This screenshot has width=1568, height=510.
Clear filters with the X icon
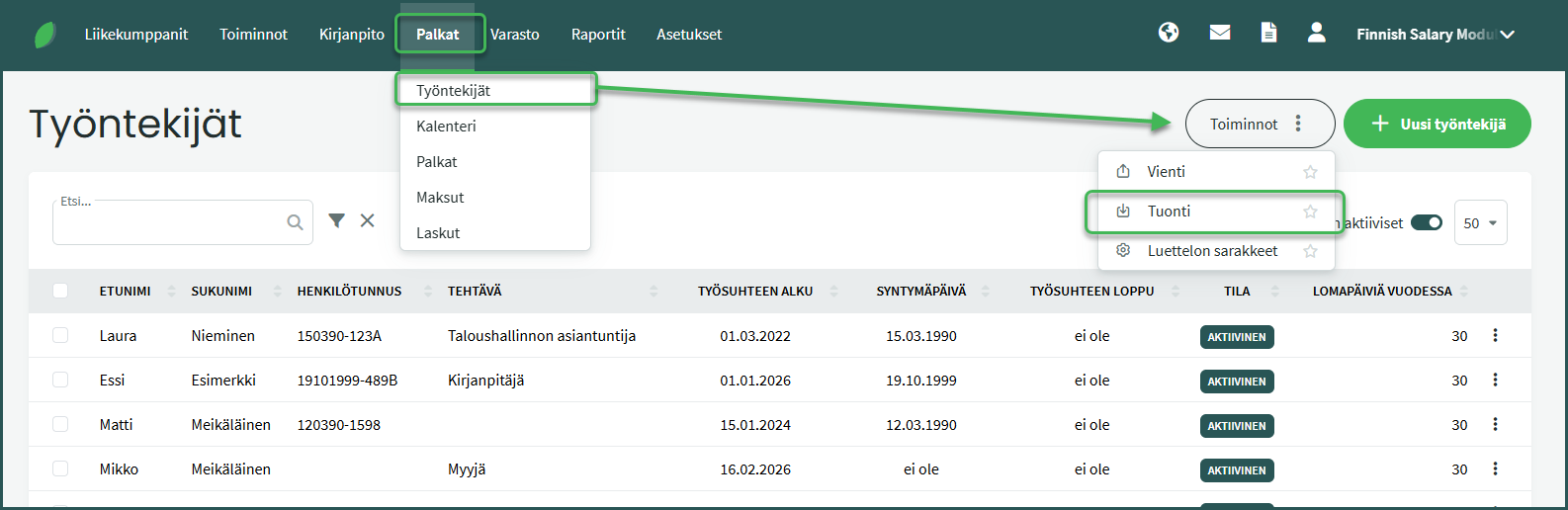click(x=367, y=220)
